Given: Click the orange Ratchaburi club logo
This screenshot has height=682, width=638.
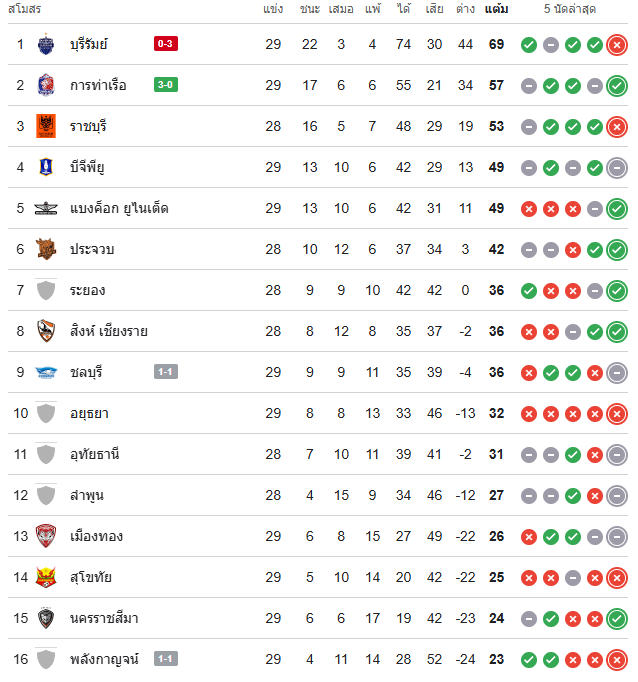Looking at the screenshot, I should (x=46, y=126).
